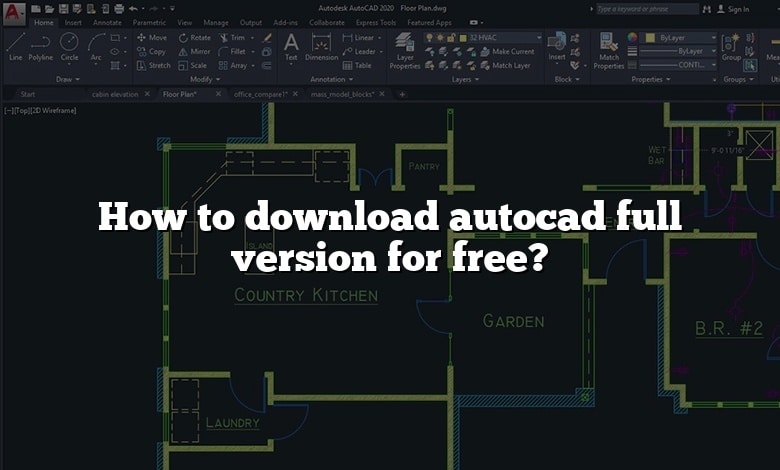Select the Polyline tool

pyautogui.click(x=40, y=46)
